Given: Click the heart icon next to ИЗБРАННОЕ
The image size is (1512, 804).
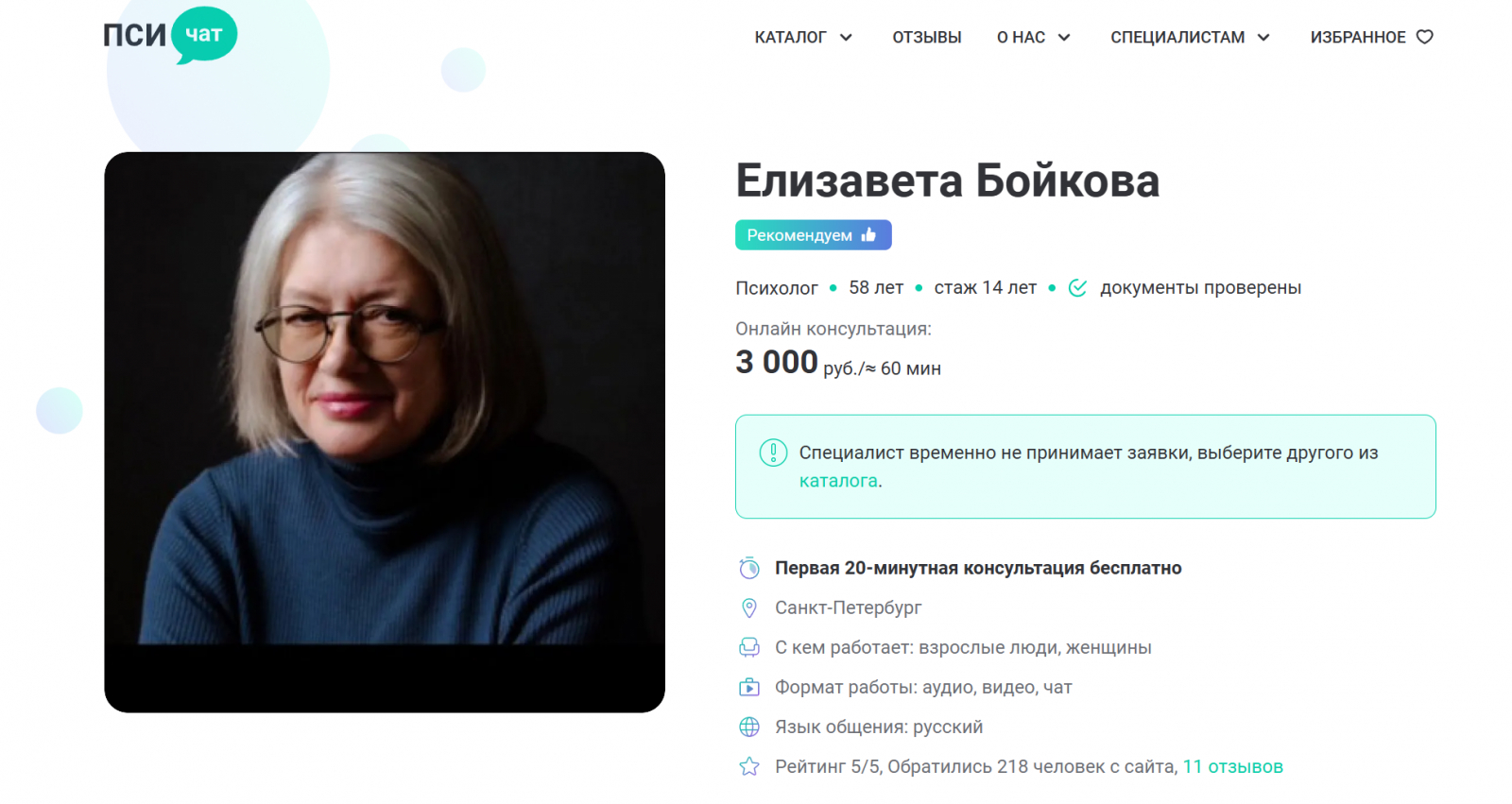Looking at the screenshot, I should 1425,37.
